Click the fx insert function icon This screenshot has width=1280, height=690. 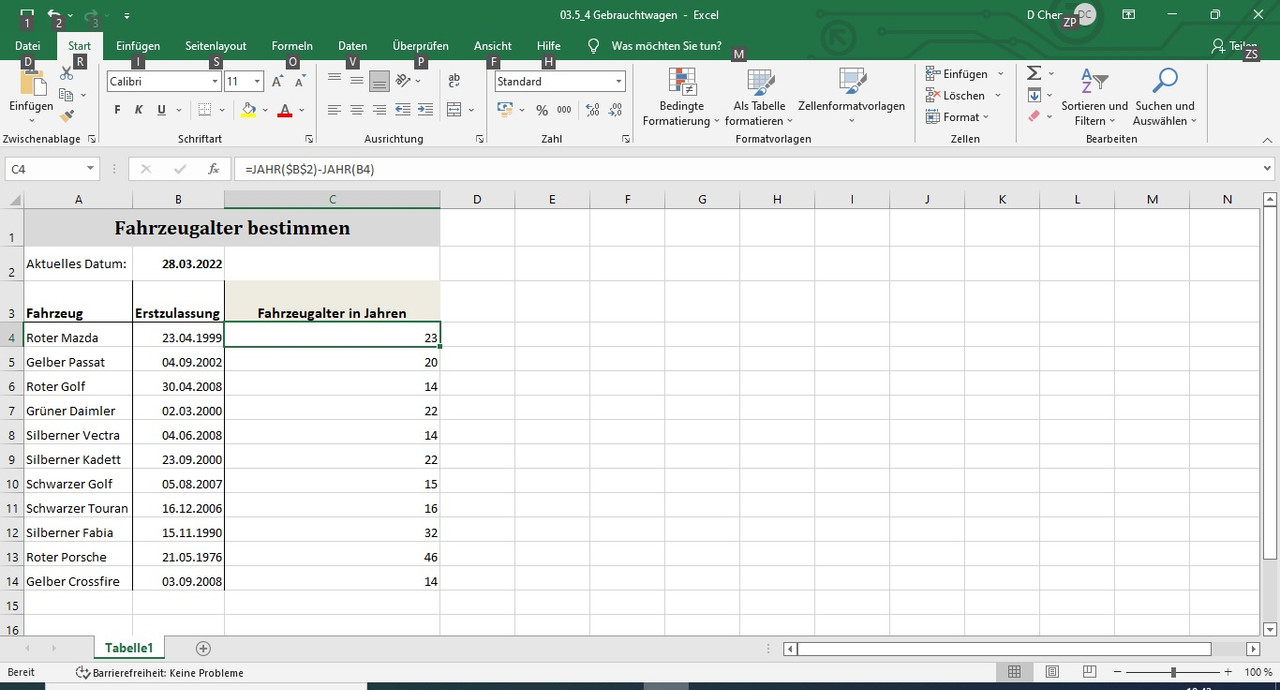[213, 169]
